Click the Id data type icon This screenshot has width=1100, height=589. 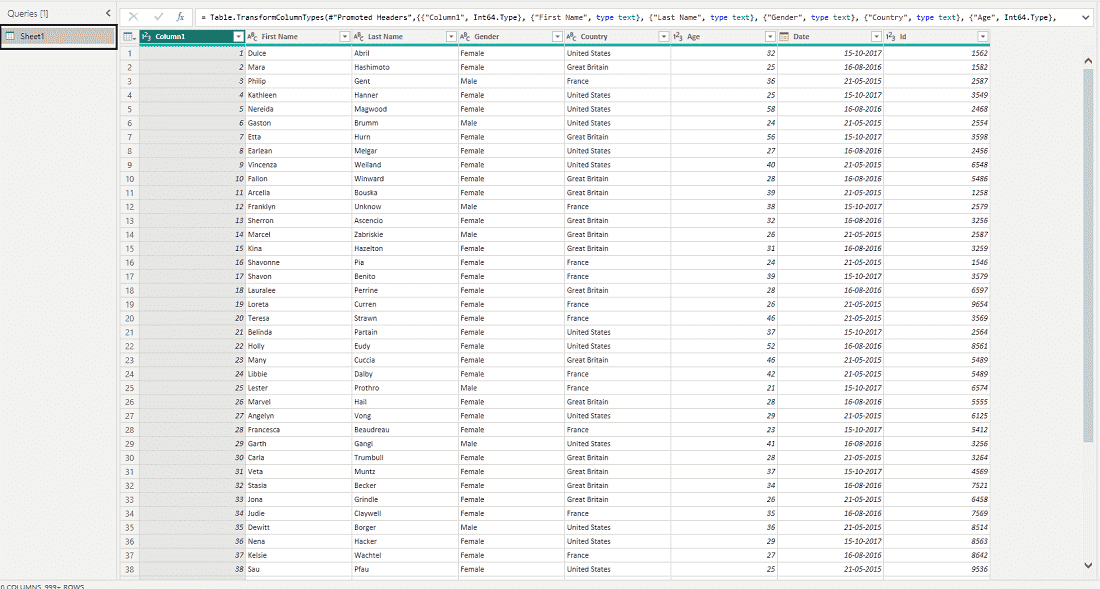click(890, 36)
